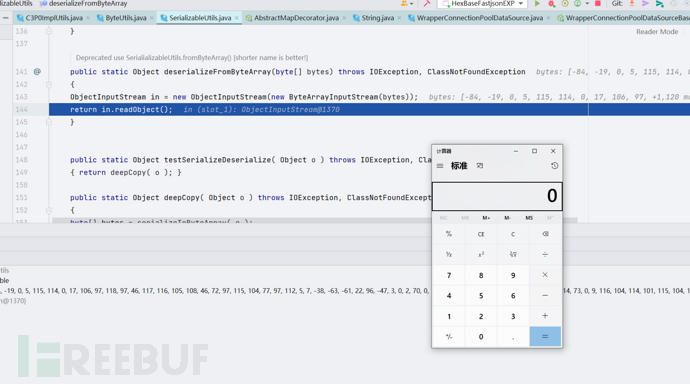Screen dimensions: 690x384
Task: Click the calculator reciprocal 1/x key
Action: (x=449, y=254)
